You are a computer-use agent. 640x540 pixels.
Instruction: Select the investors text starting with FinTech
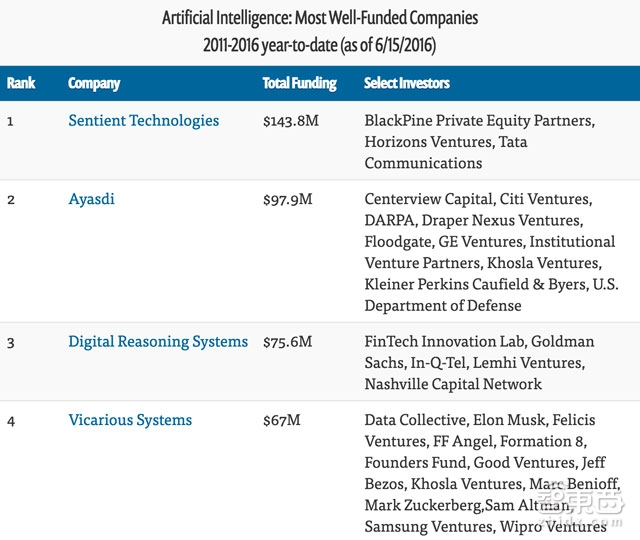(479, 363)
